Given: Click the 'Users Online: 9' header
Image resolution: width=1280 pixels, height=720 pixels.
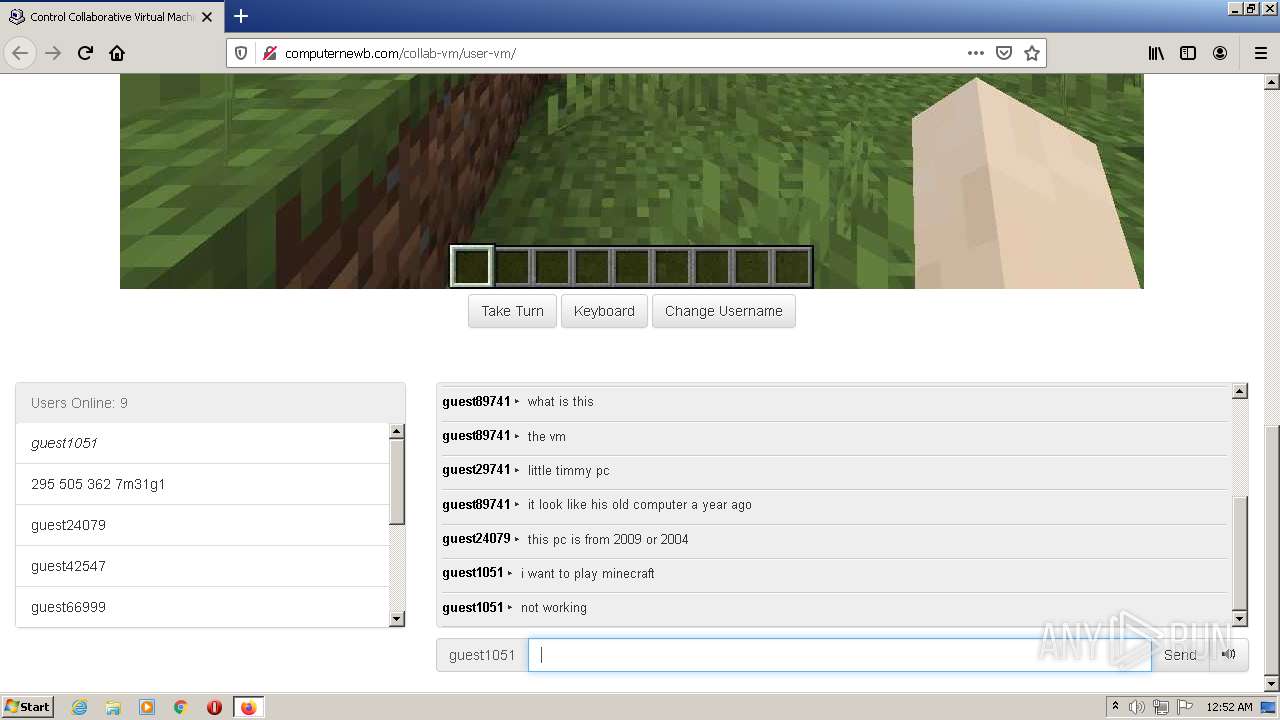Looking at the screenshot, I should click(x=211, y=403).
